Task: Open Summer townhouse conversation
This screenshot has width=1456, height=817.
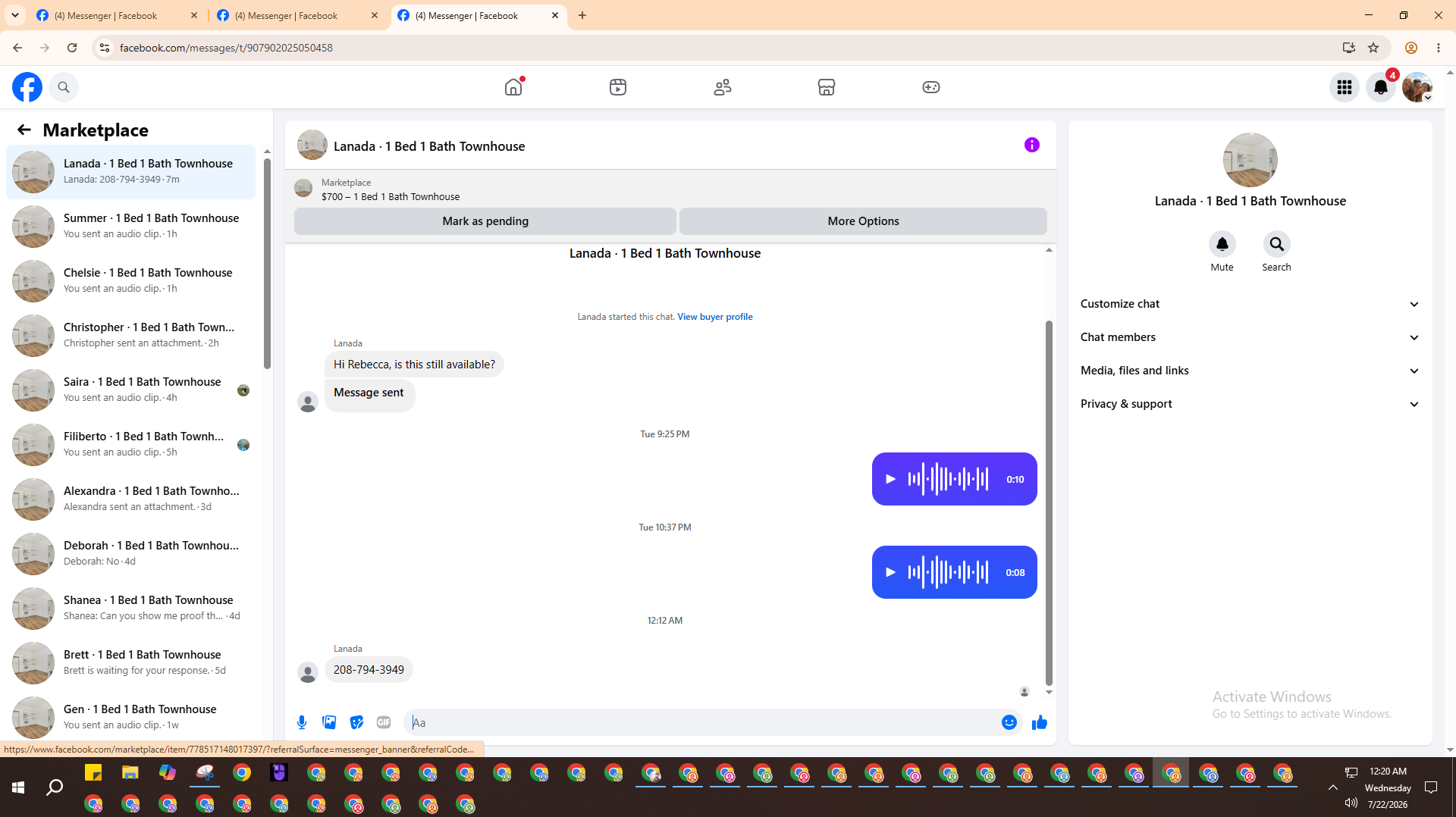Action: click(130, 227)
